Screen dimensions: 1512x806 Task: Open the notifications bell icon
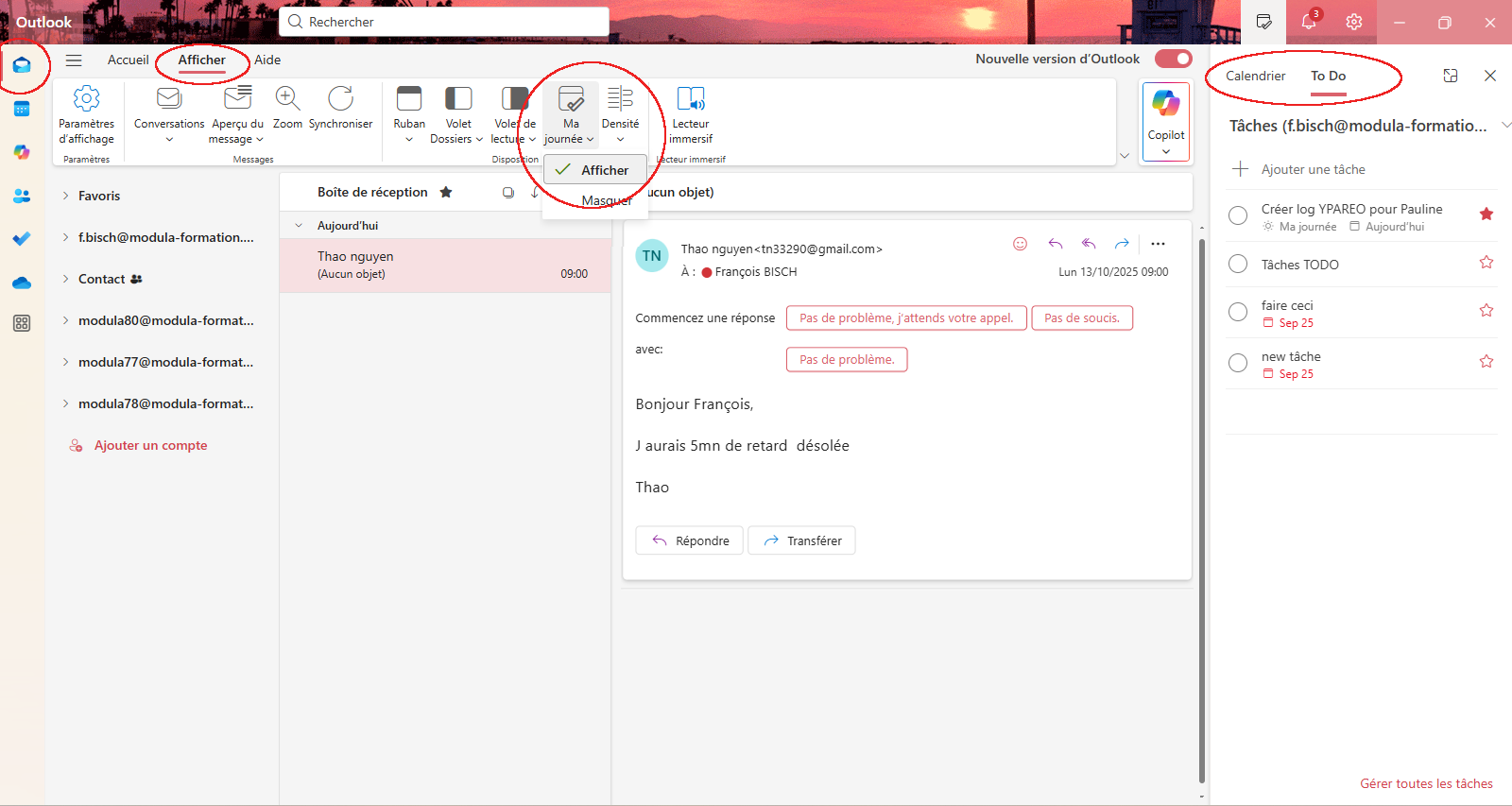[1309, 22]
